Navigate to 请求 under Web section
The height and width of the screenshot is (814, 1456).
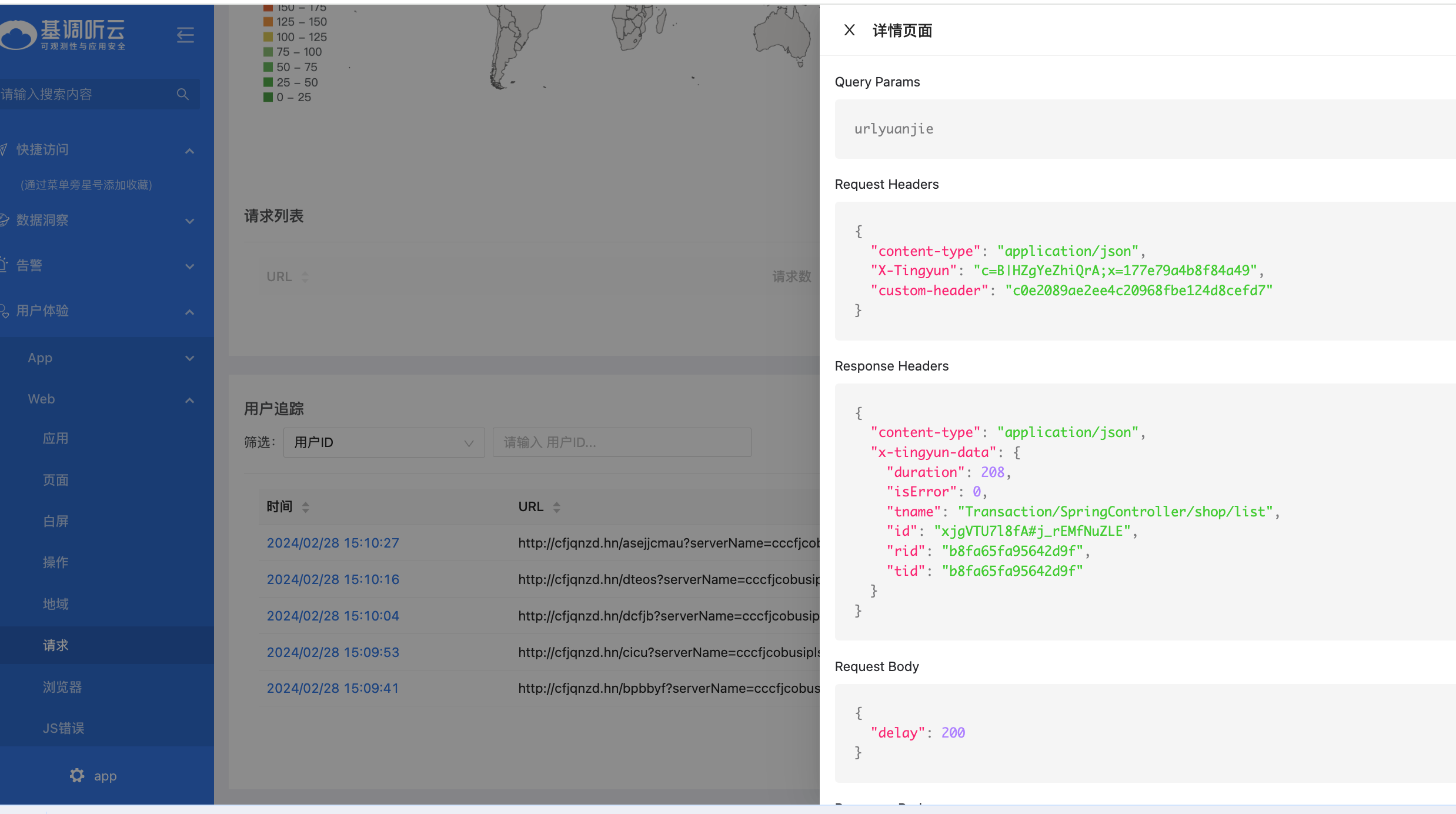pos(55,645)
